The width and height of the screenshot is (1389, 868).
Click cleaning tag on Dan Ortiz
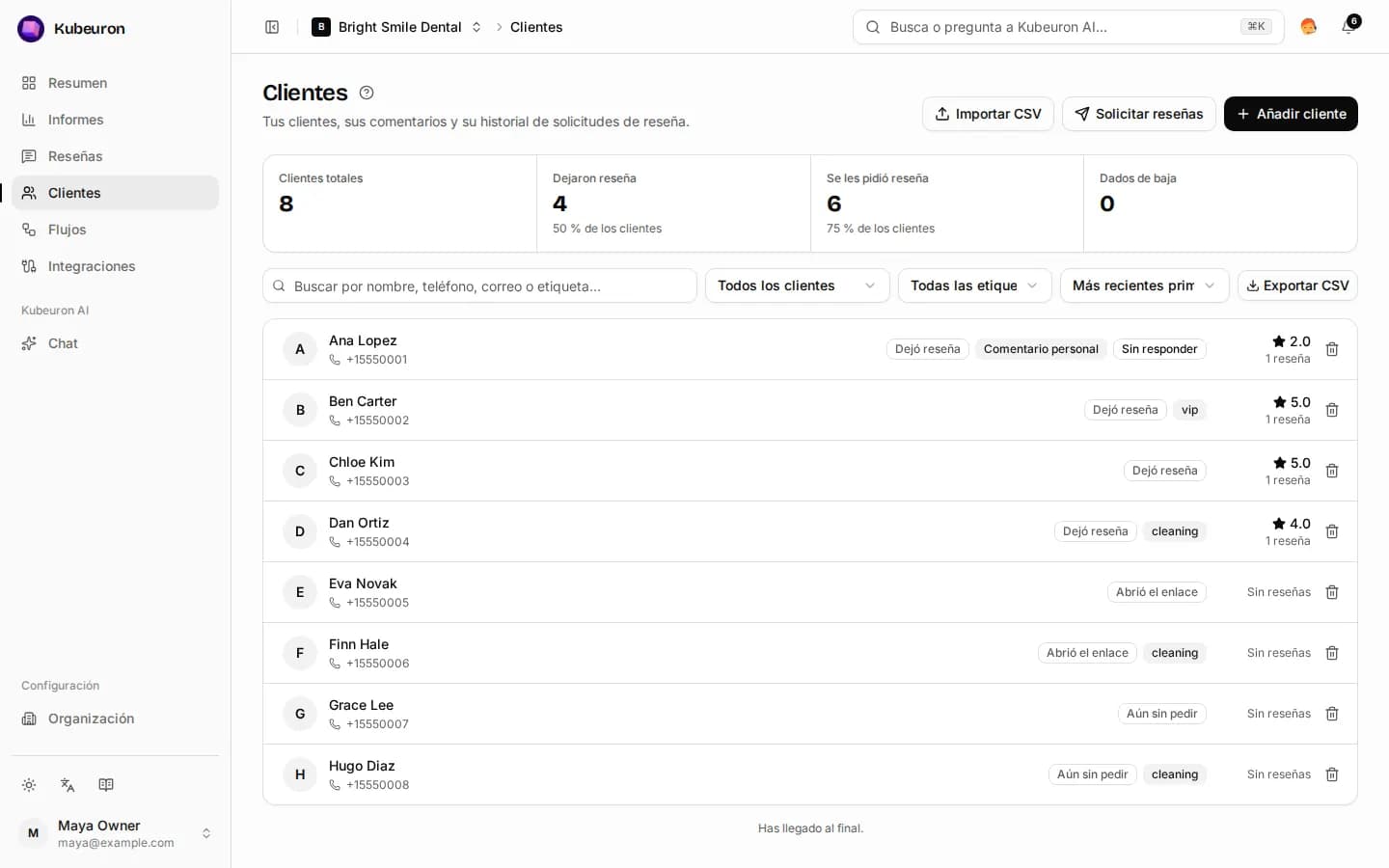(x=1174, y=531)
